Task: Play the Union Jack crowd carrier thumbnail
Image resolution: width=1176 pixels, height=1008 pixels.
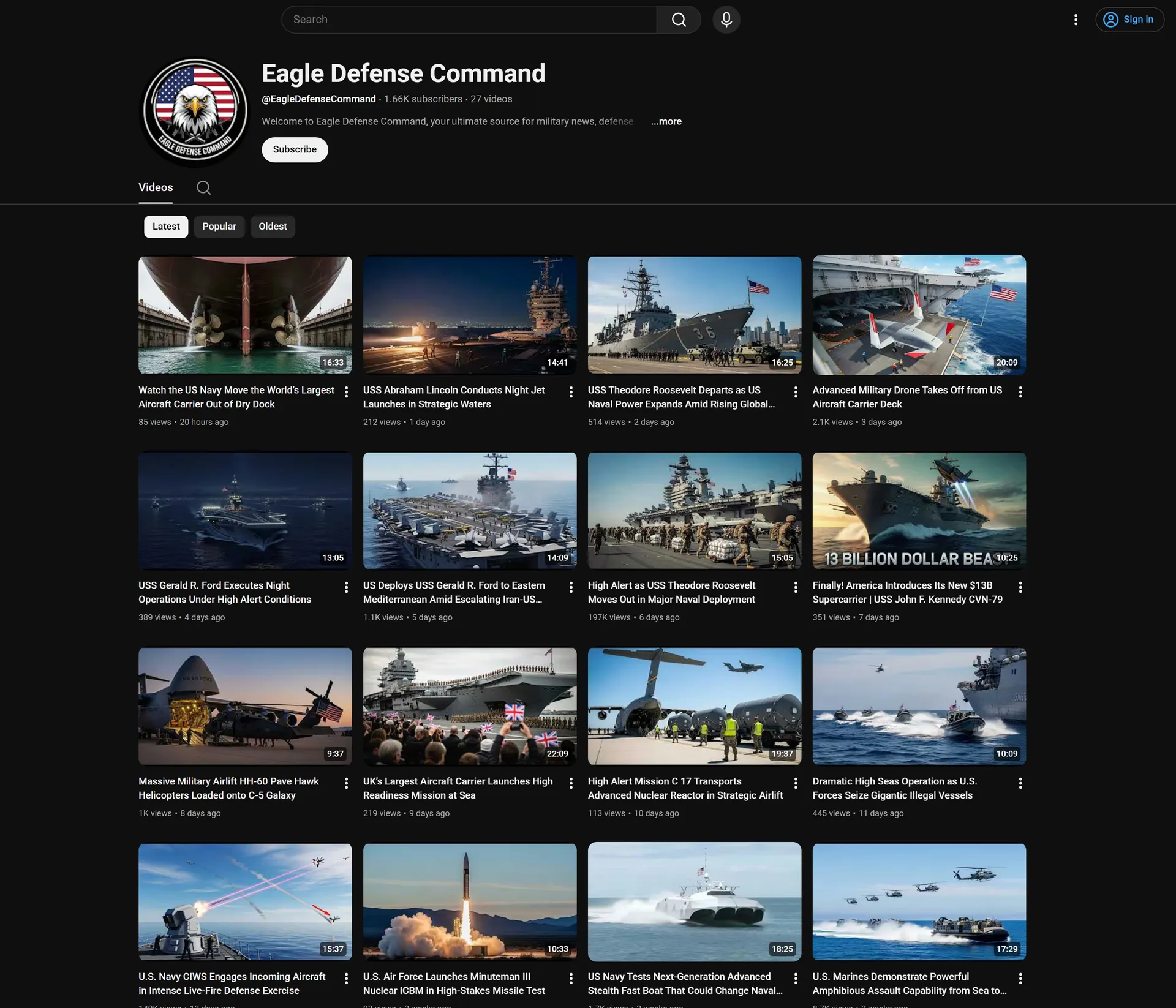Action: 470,706
